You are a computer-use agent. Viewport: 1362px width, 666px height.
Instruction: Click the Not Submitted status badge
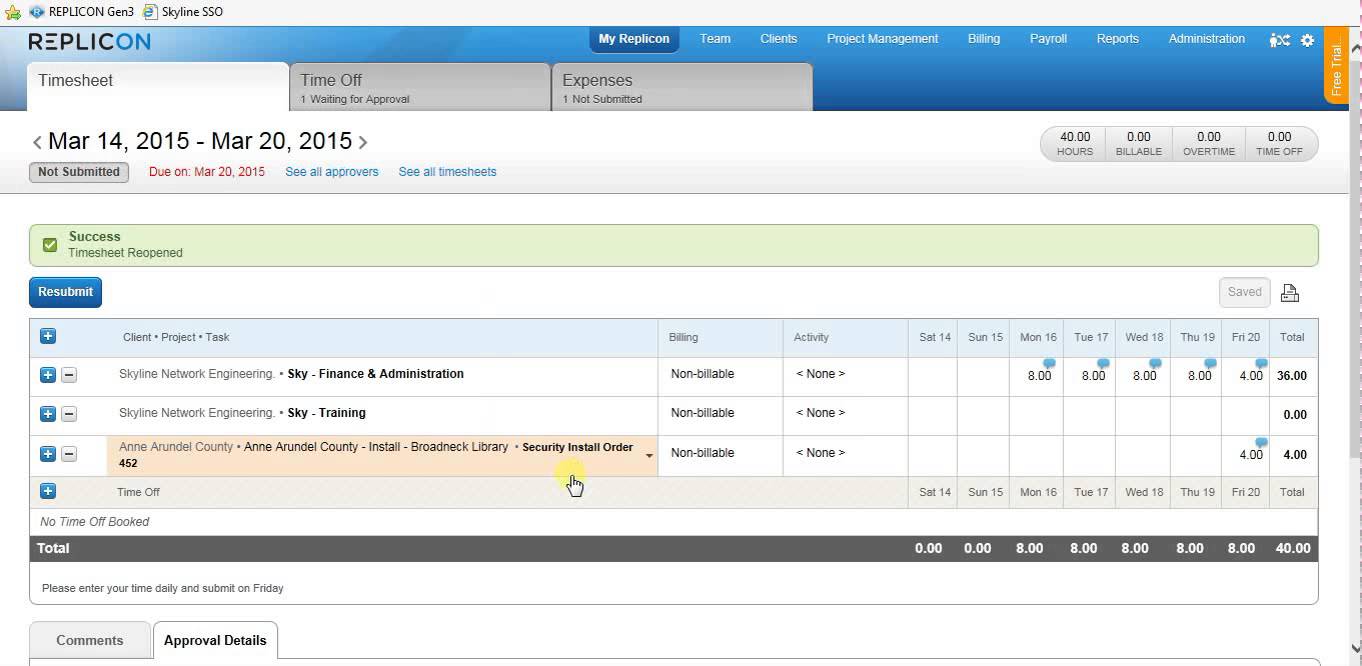pyautogui.click(x=79, y=172)
